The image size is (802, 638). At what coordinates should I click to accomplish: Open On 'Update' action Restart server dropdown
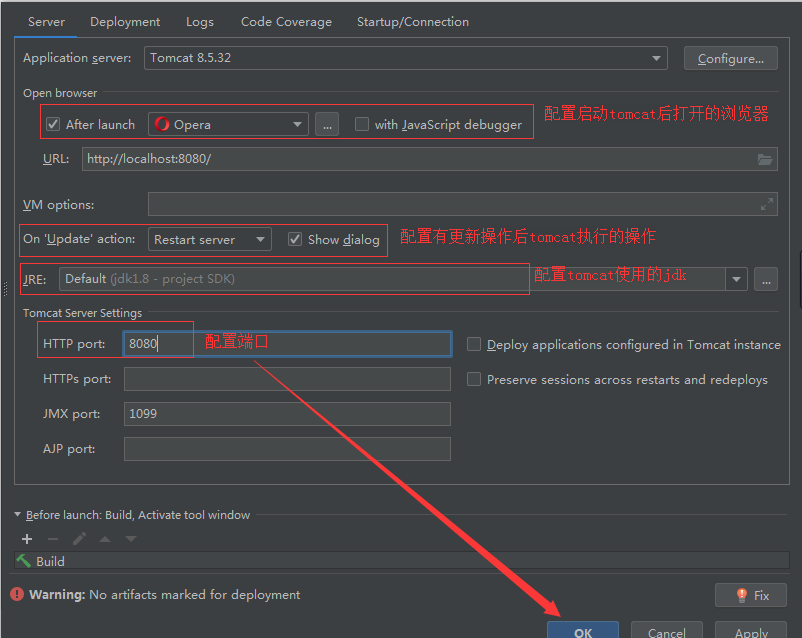point(210,239)
